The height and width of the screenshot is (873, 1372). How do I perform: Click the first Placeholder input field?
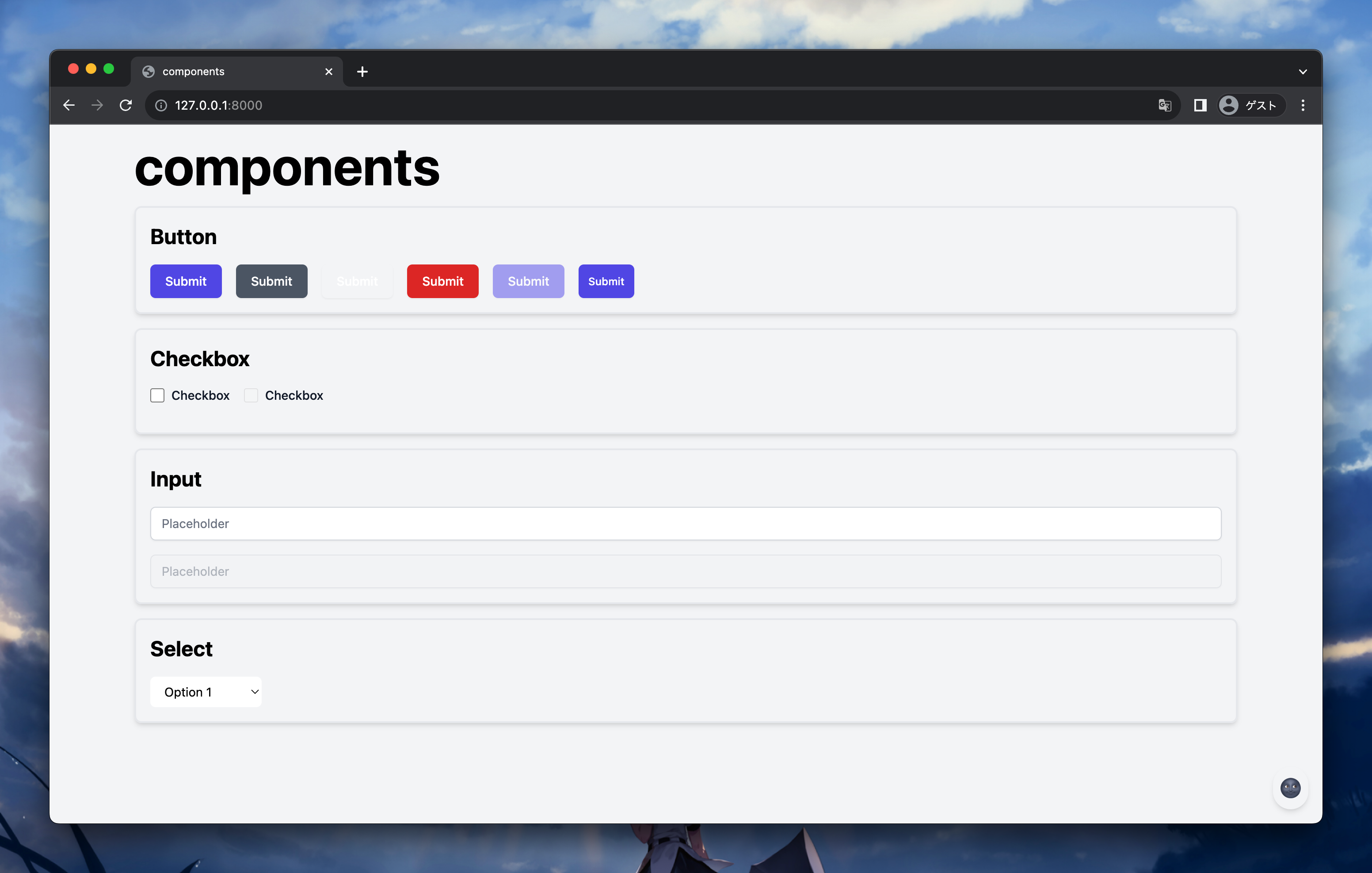pos(686,524)
